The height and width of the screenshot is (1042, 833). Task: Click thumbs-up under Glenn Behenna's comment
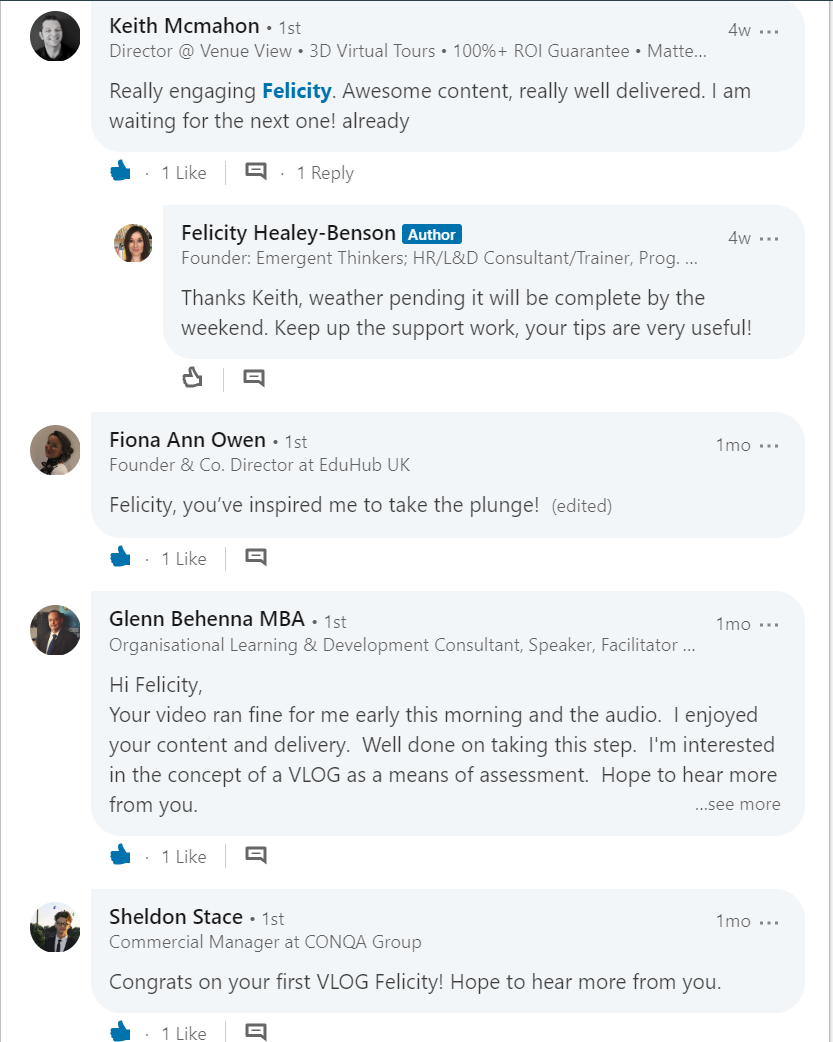(x=121, y=856)
